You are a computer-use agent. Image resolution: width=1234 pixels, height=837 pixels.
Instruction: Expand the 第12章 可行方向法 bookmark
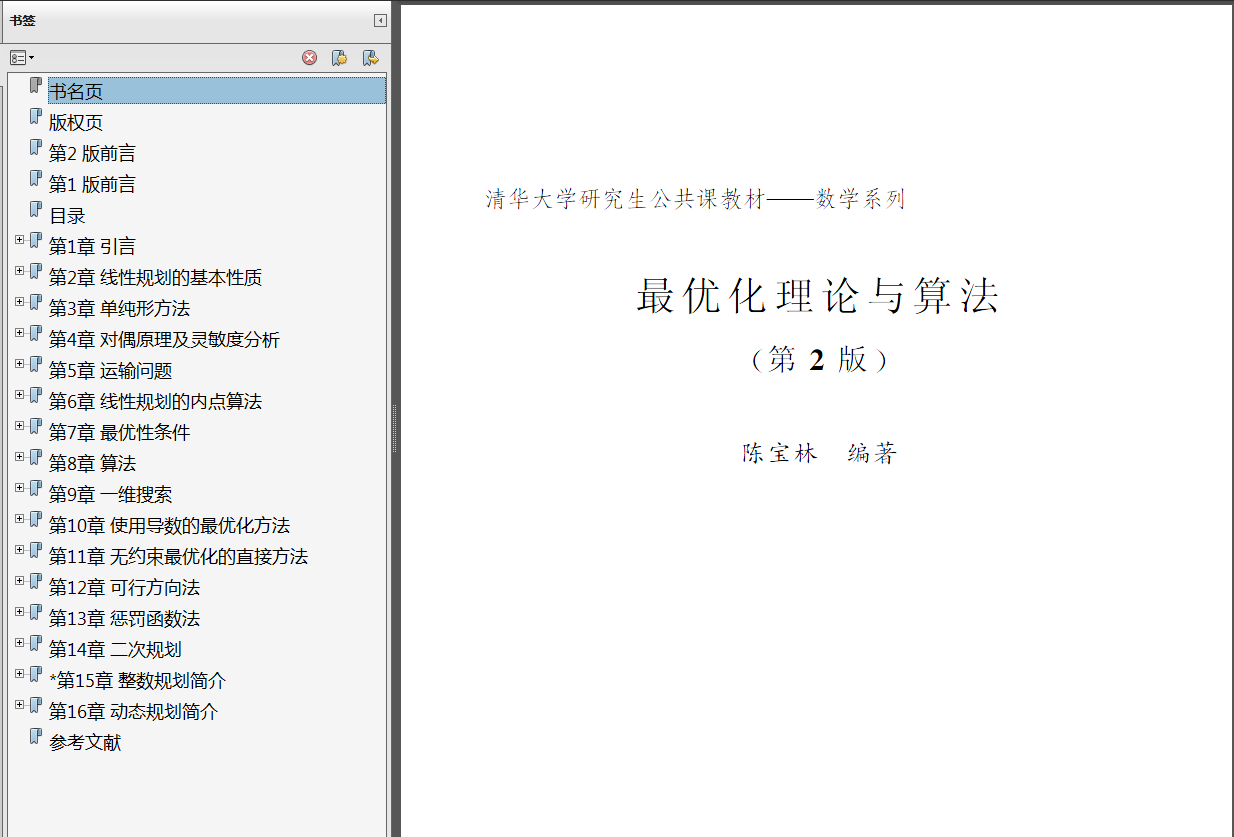tap(19, 581)
